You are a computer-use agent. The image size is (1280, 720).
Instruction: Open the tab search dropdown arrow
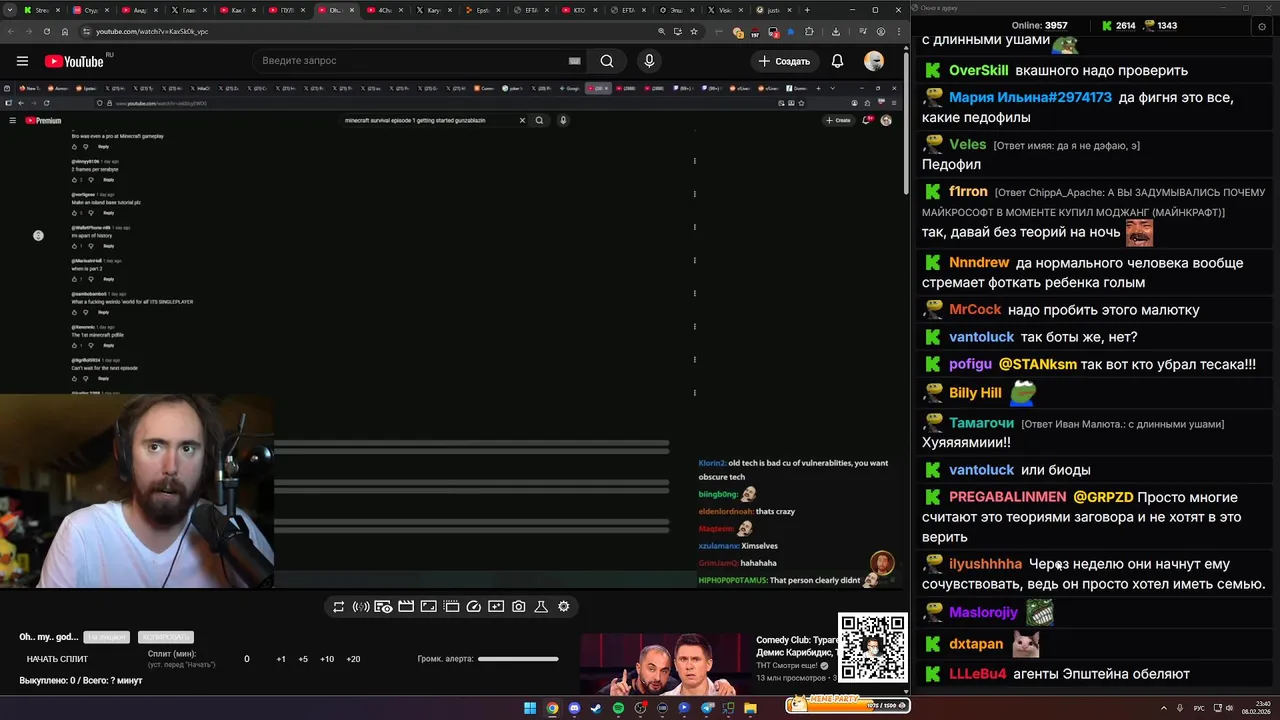tap(10, 10)
